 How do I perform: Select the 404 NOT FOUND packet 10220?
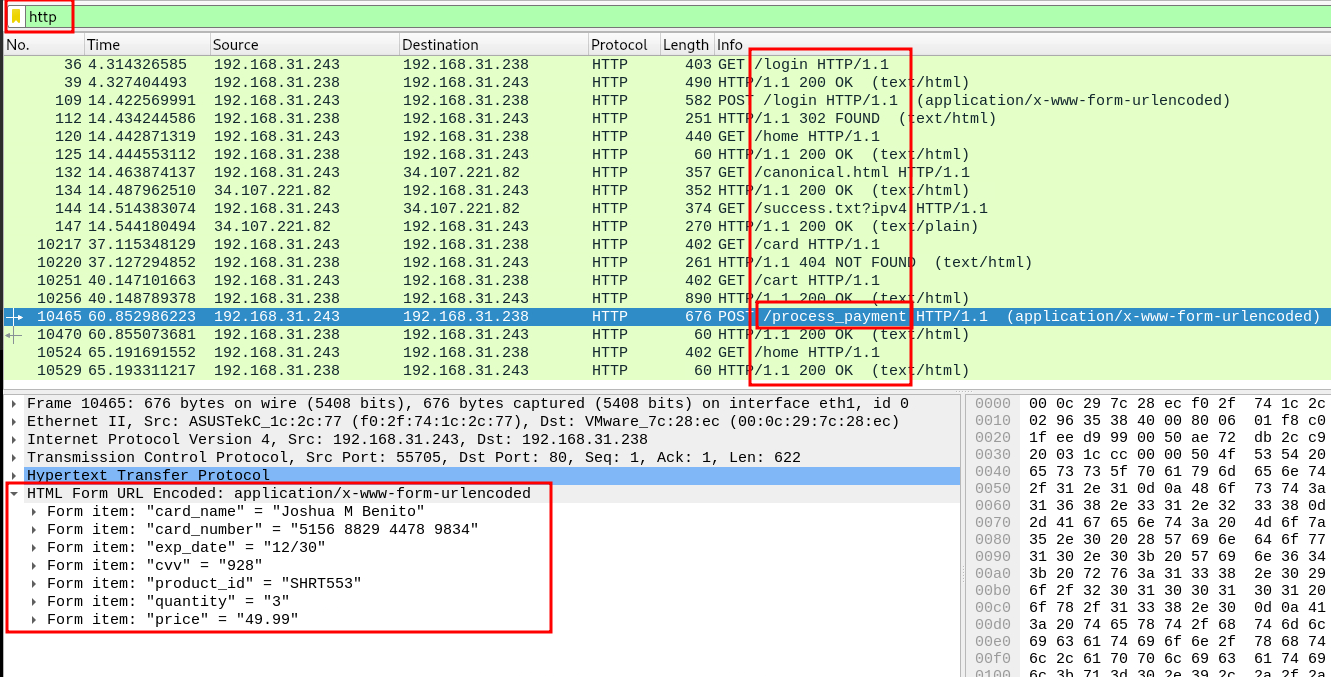pyautogui.click(x=400, y=263)
